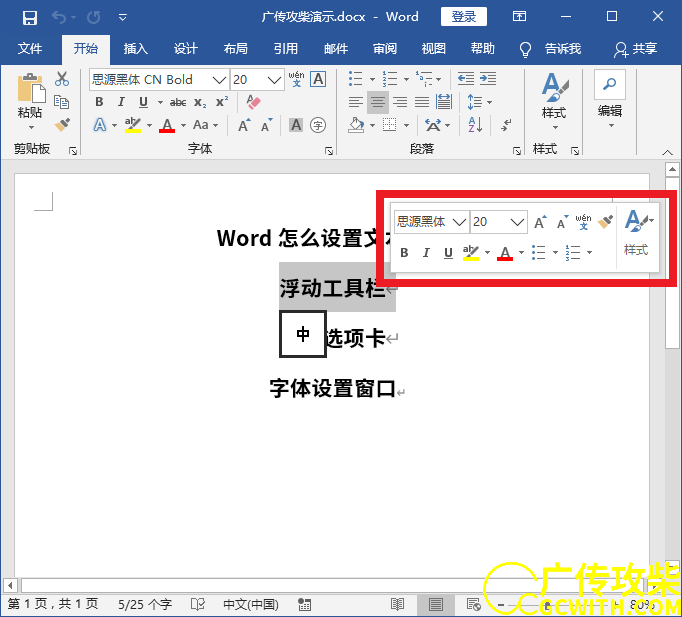This screenshot has height=617, width=682.
Task: Click the vertical scrollbar up arrow
Action: pos(672,170)
